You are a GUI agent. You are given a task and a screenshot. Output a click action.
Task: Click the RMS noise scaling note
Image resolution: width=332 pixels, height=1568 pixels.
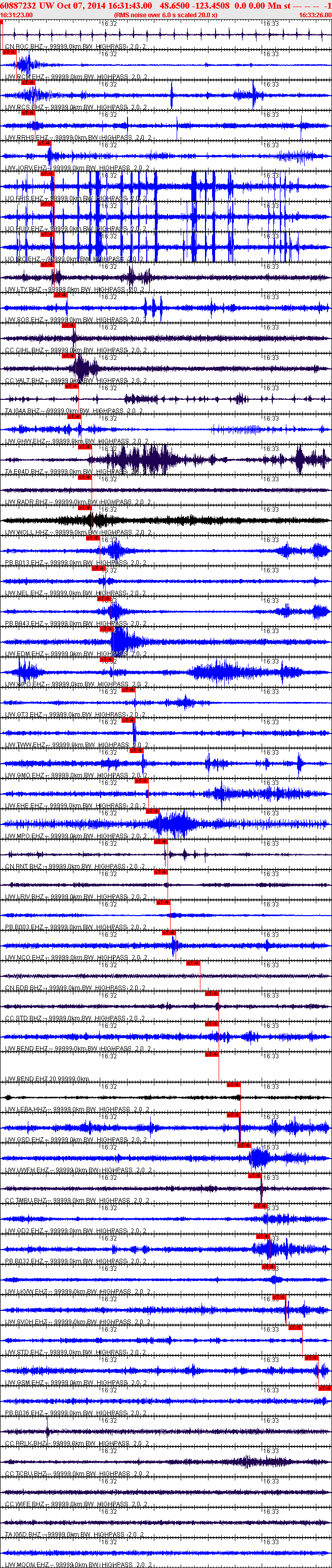click(x=165, y=15)
